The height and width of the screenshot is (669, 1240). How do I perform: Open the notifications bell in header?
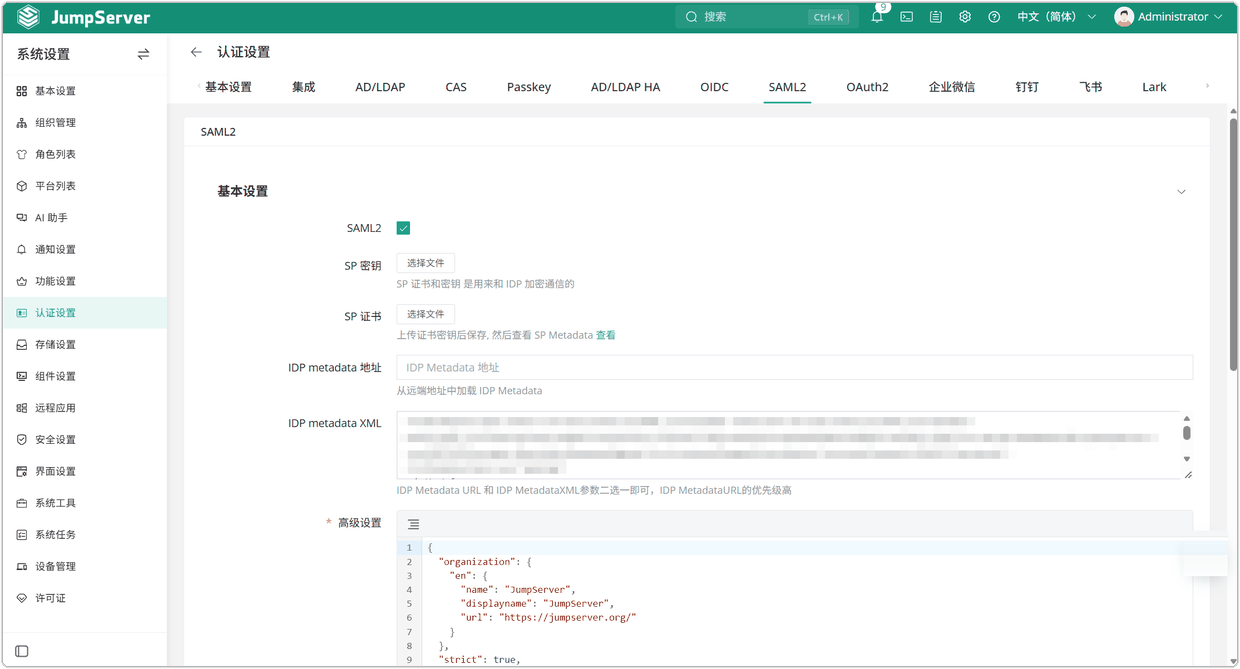877,17
